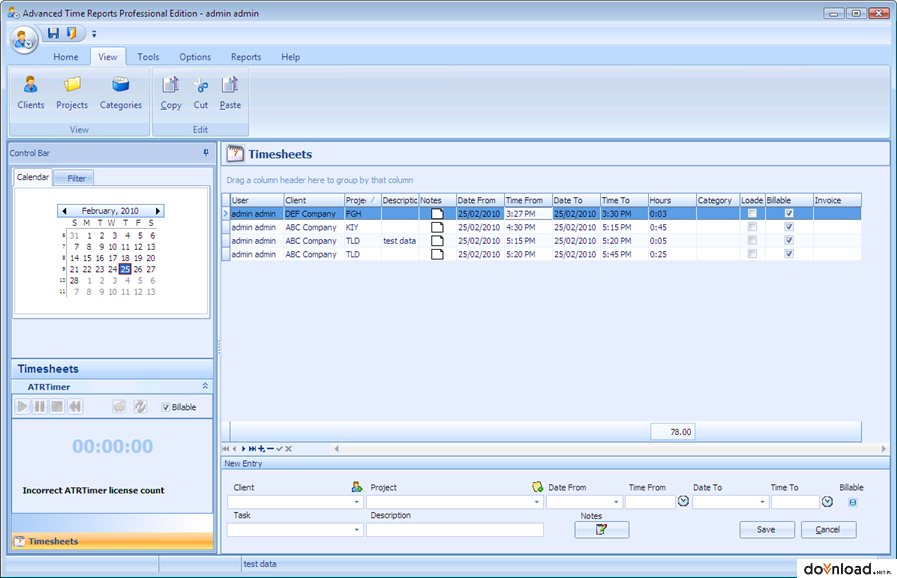This screenshot has height=578, width=897.
Task: Start the ATRTimer with play button
Action: [x=22, y=406]
